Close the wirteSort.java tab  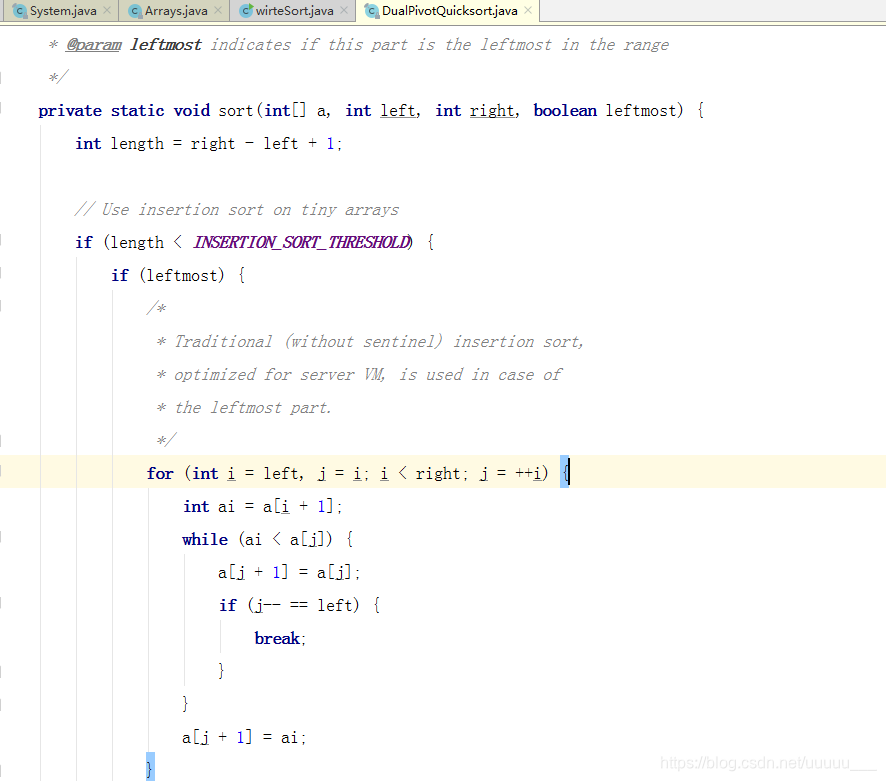coord(344,10)
